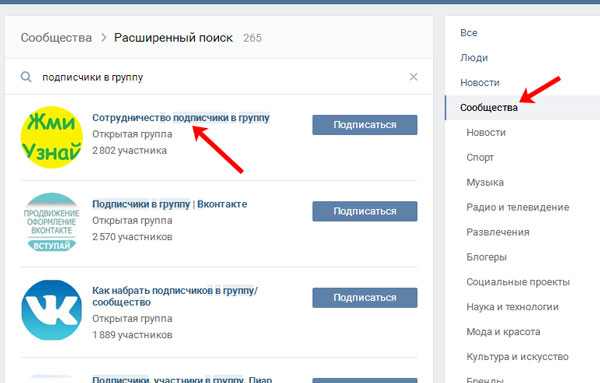Clear the search query with the X icon
The height and width of the screenshot is (383, 600).
point(413,77)
